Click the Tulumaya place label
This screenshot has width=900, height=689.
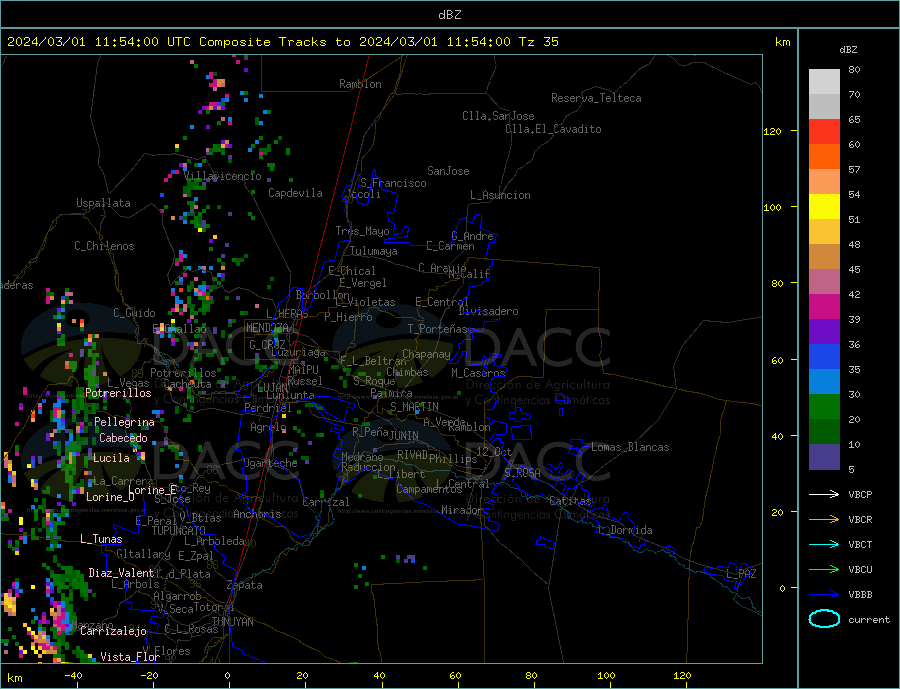click(374, 251)
